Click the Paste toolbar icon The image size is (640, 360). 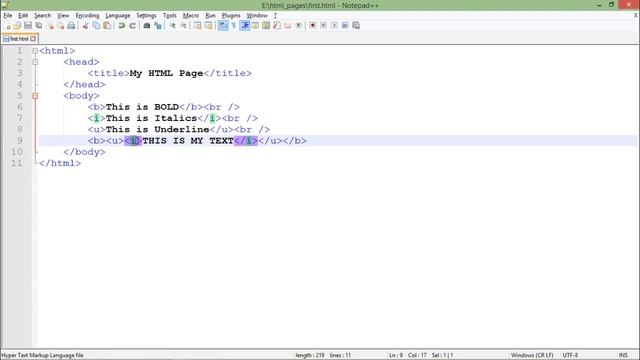point(107,25)
